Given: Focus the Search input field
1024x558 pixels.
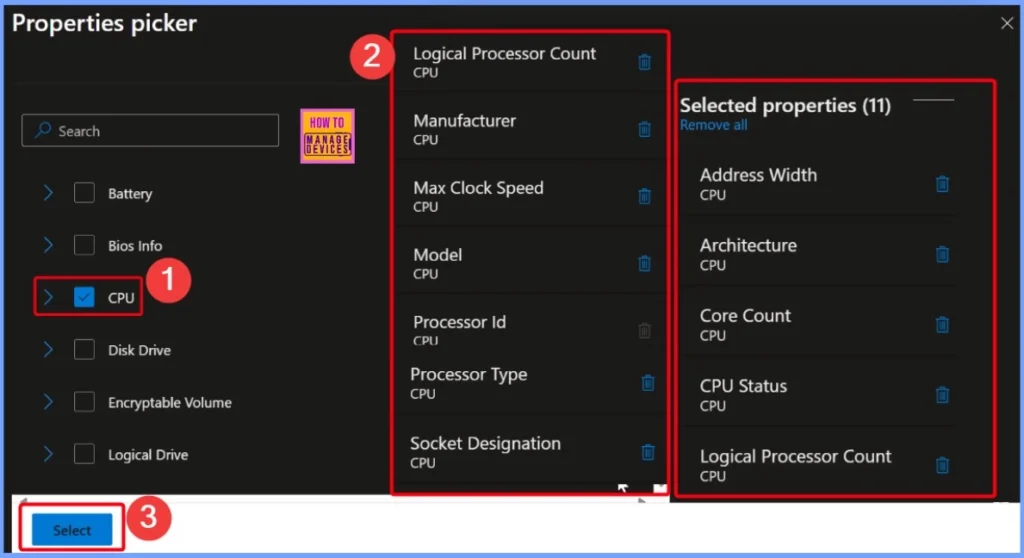Looking at the screenshot, I should coord(150,131).
